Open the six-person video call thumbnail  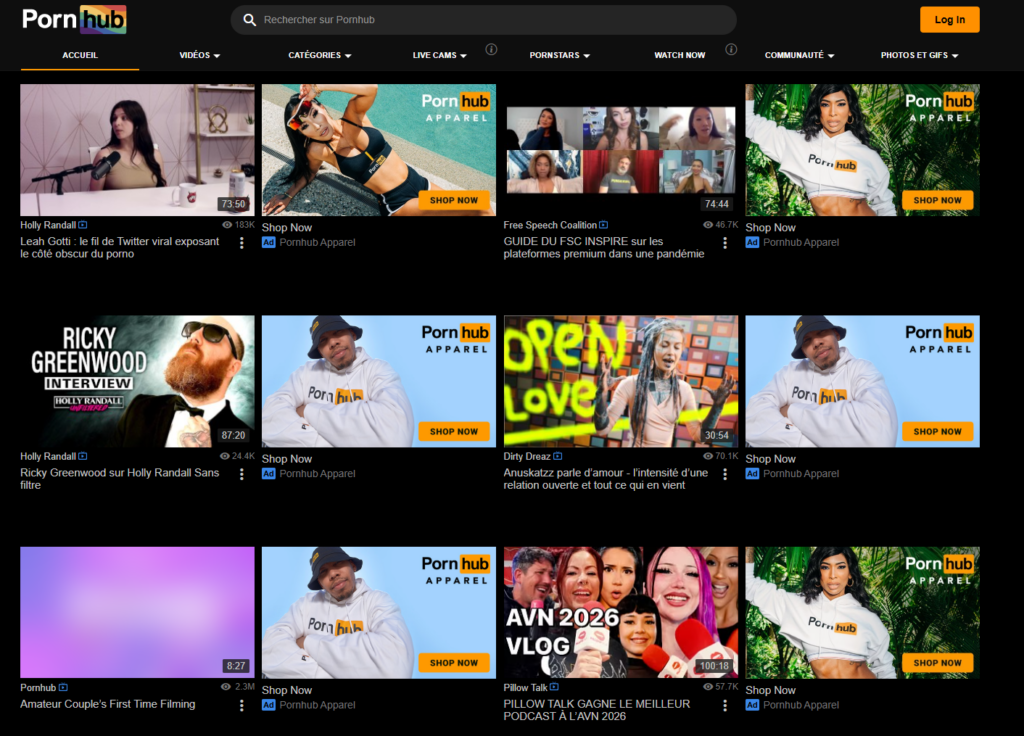click(620, 150)
